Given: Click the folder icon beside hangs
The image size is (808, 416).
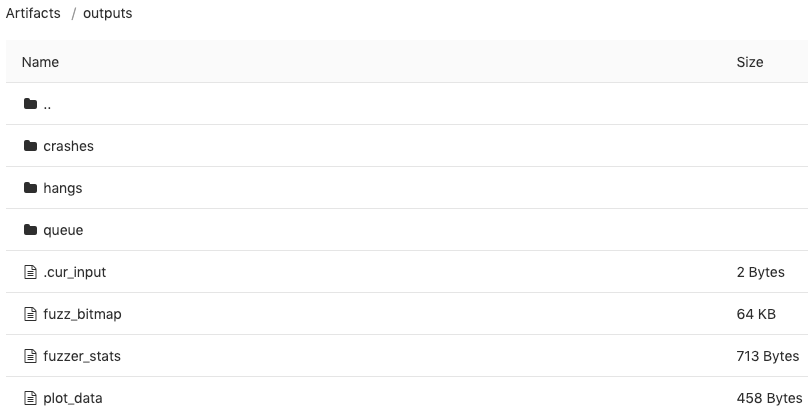Looking at the screenshot, I should point(30,188).
